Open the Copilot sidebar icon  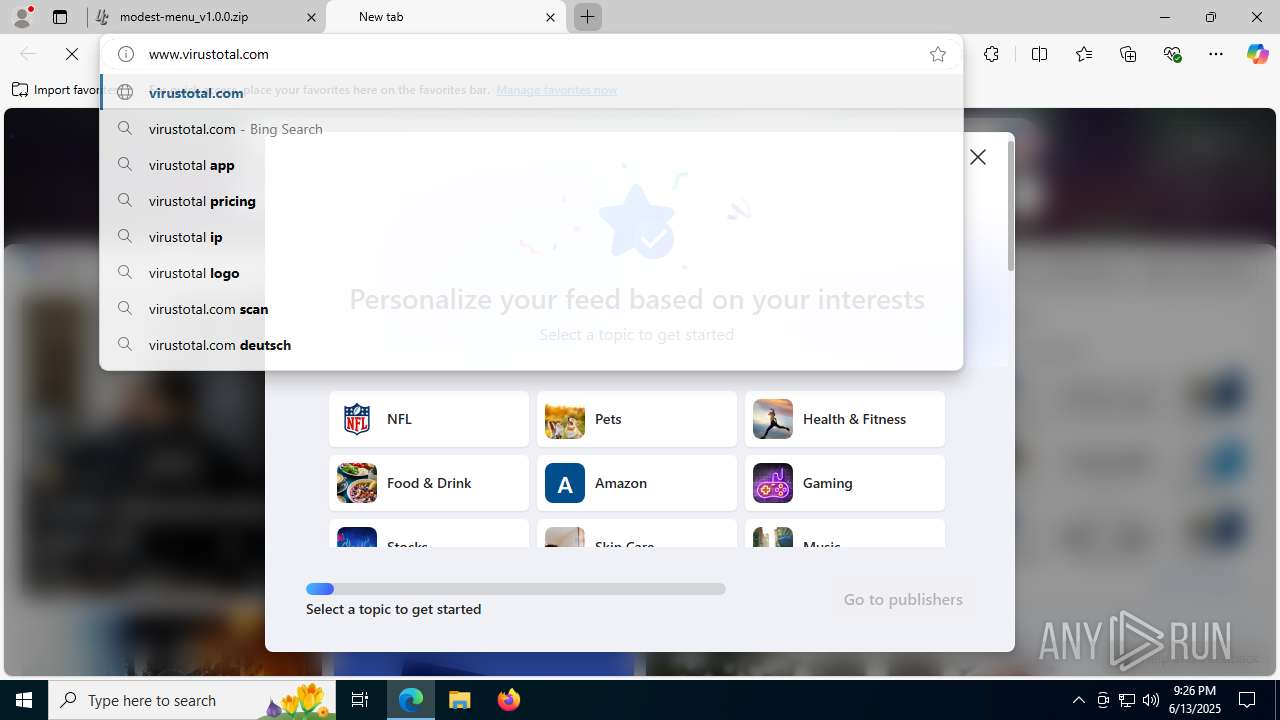click(x=1257, y=54)
